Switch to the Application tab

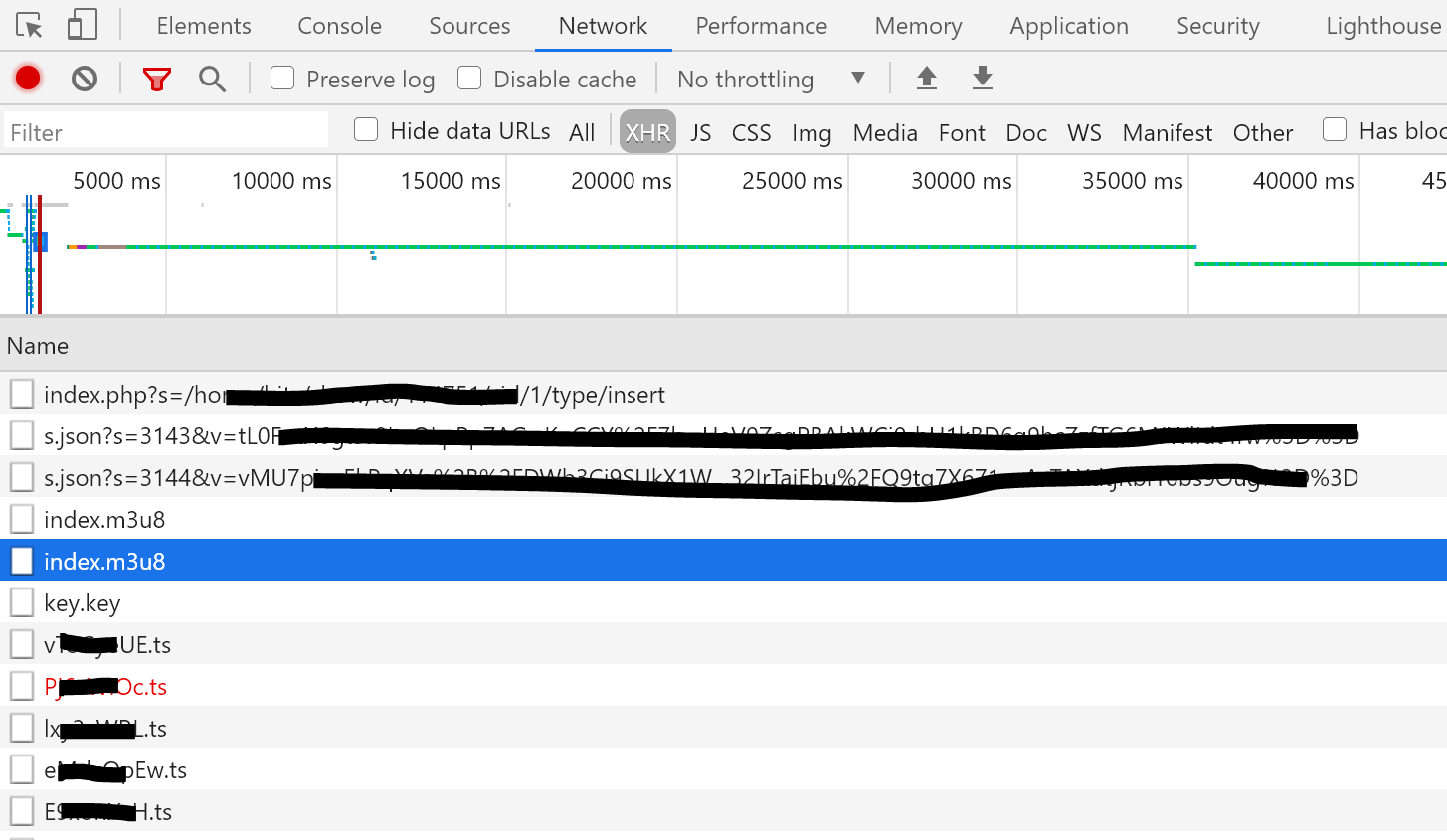(1069, 26)
